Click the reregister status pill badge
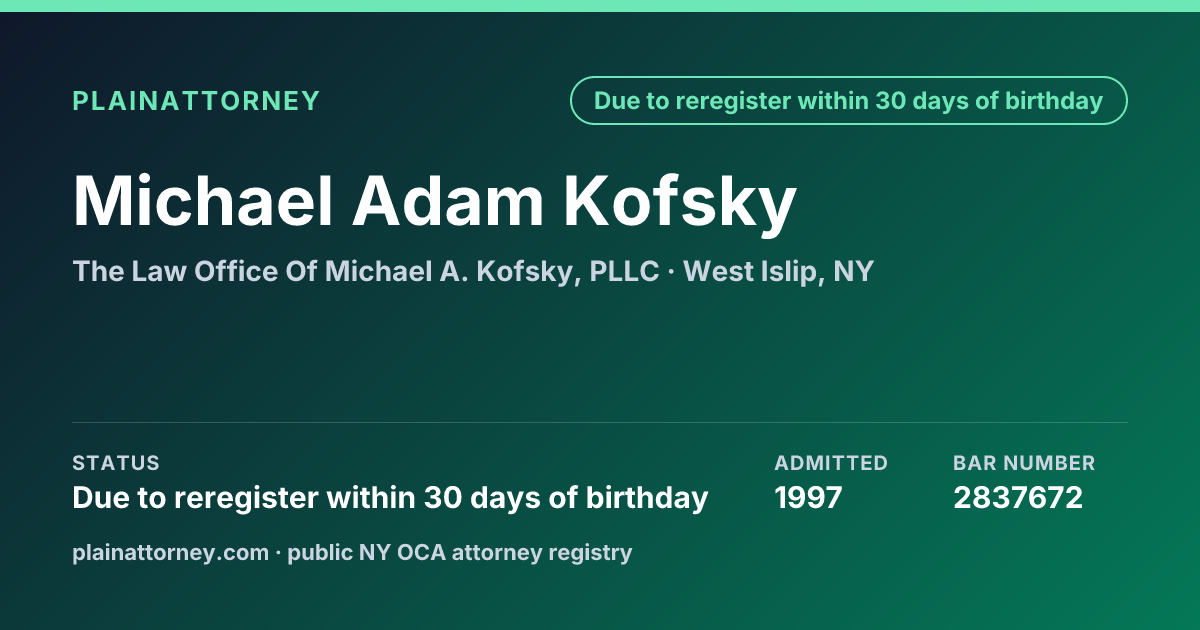Screen dimensions: 1200x630 [849, 101]
